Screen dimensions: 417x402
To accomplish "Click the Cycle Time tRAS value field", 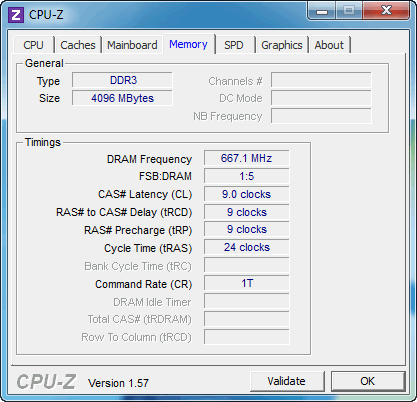I will [247, 247].
